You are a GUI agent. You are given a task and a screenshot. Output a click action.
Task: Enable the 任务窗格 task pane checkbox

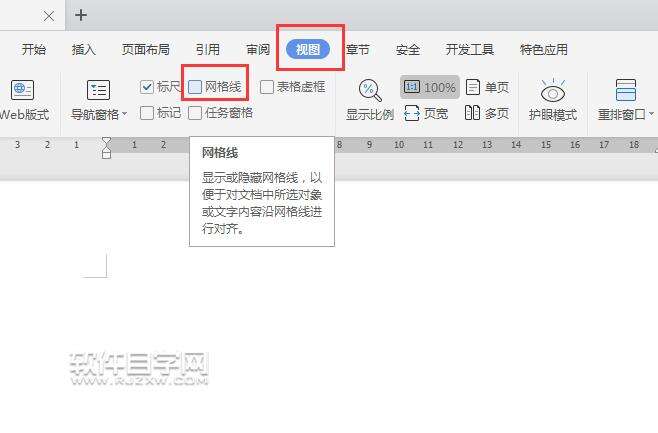pos(195,113)
